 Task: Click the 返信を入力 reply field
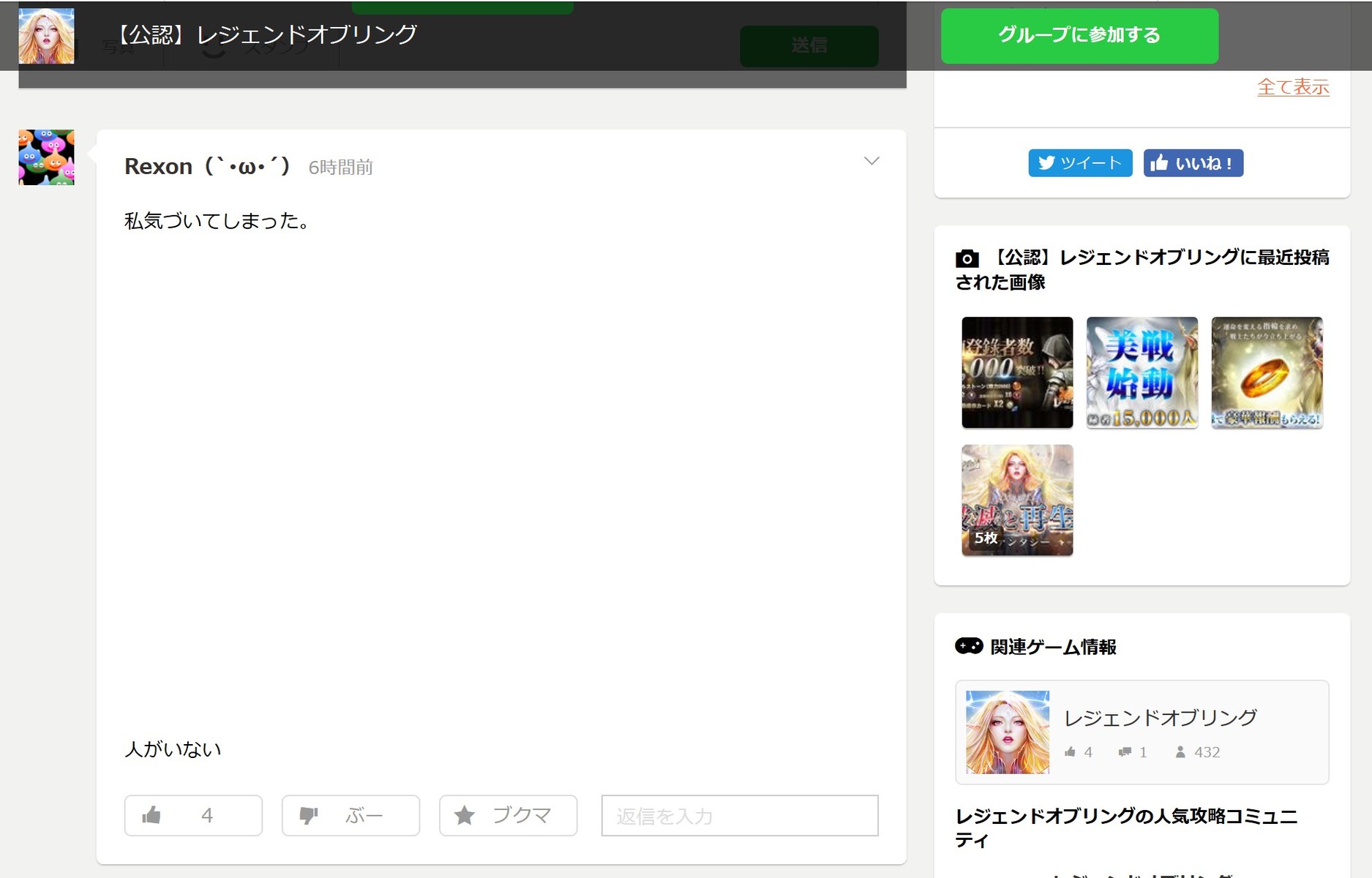740,815
